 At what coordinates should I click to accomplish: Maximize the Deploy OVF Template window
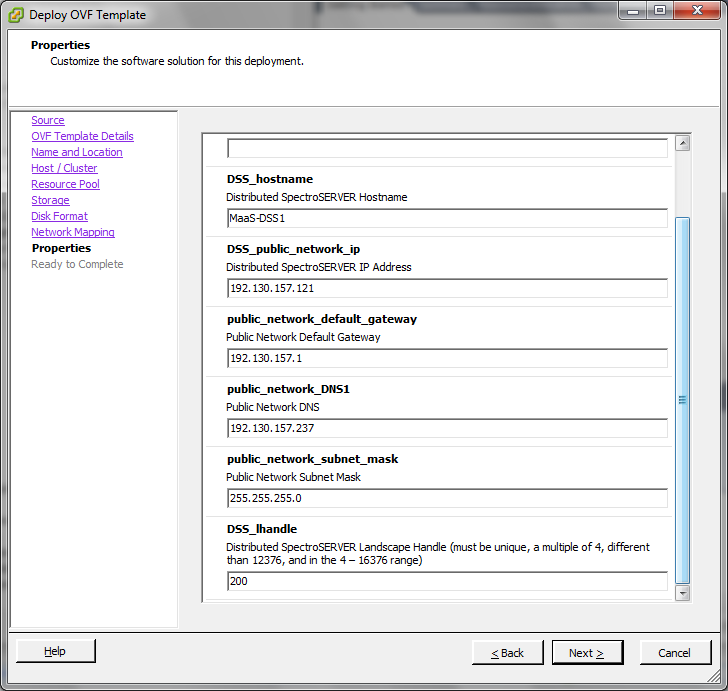[660, 11]
